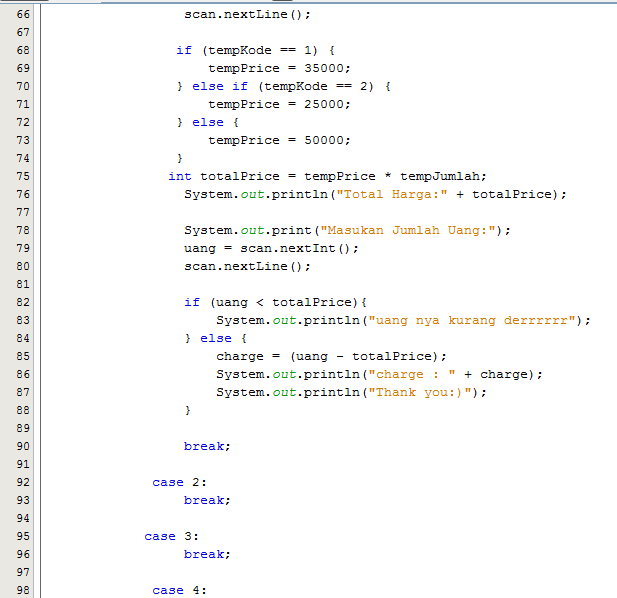Image resolution: width=617 pixels, height=598 pixels.
Task: Click the "uang = scan.nextInt();" line
Action: (x=271, y=249)
